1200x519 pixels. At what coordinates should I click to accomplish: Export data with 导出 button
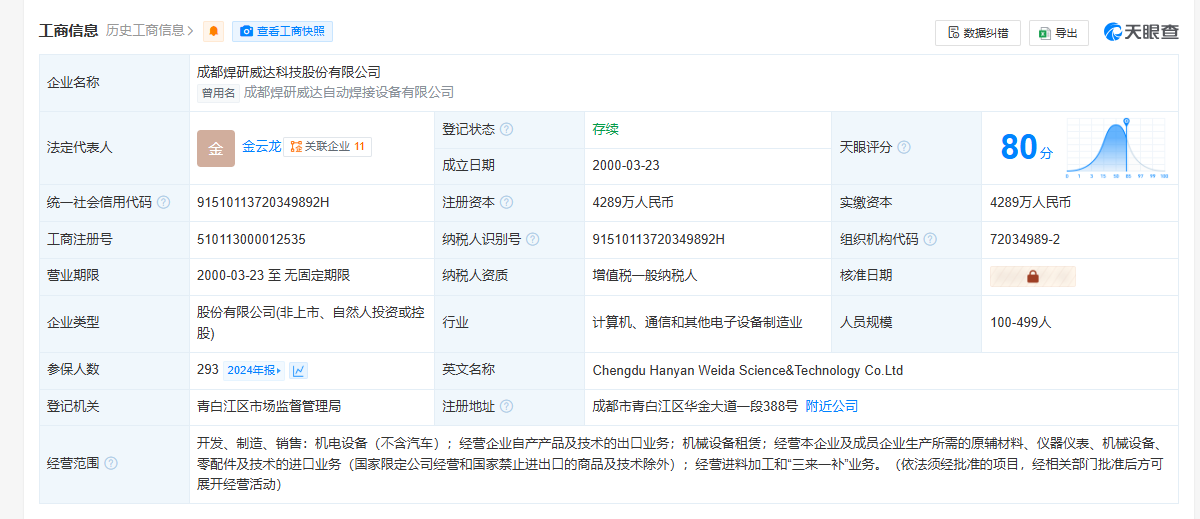(1058, 33)
